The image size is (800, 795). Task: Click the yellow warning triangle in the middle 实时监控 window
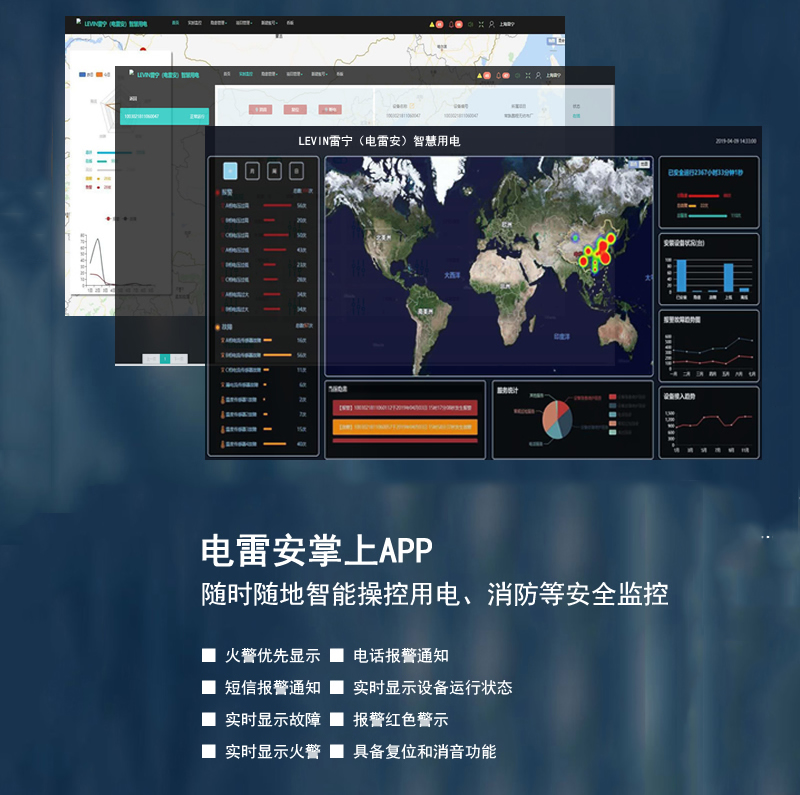[479, 76]
